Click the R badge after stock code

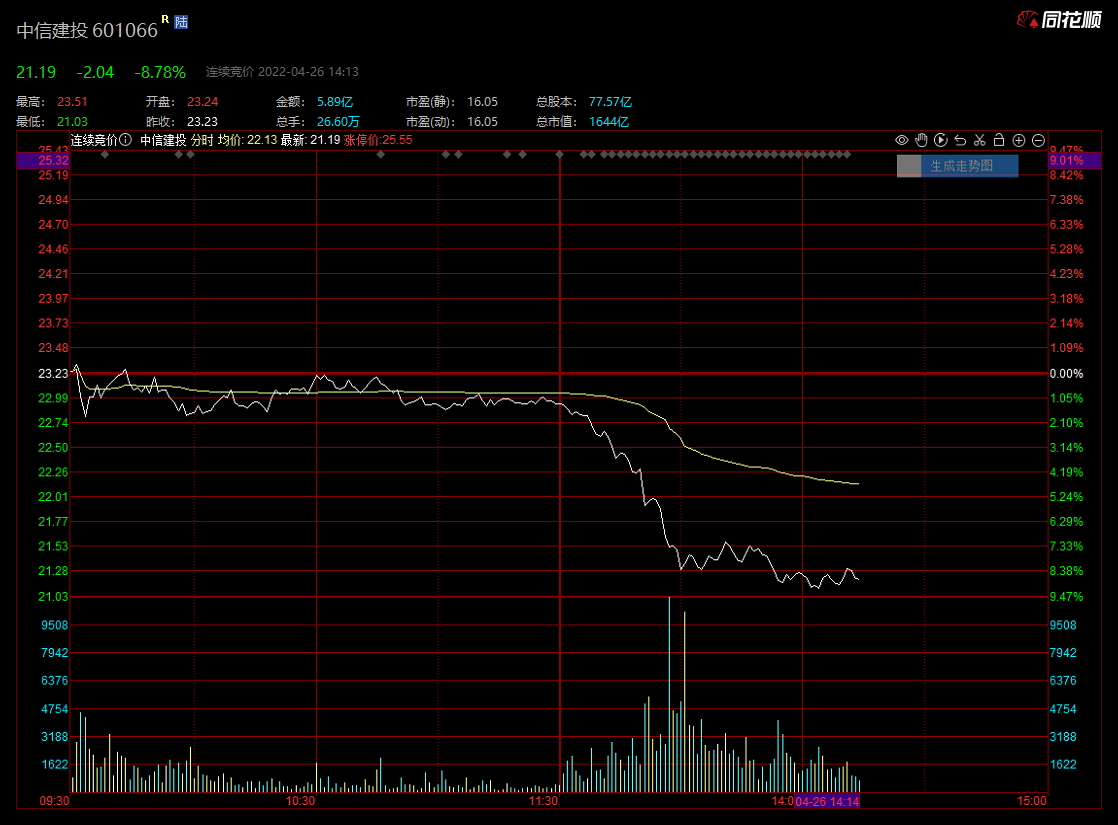(x=165, y=19)
